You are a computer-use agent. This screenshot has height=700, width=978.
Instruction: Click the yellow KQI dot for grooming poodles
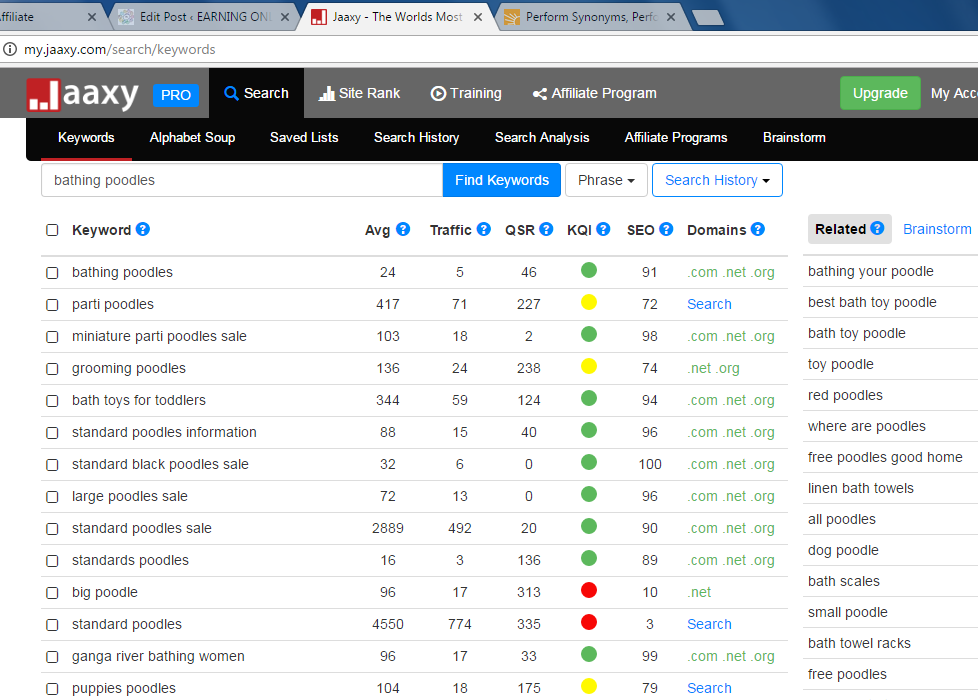pos(589,366)
